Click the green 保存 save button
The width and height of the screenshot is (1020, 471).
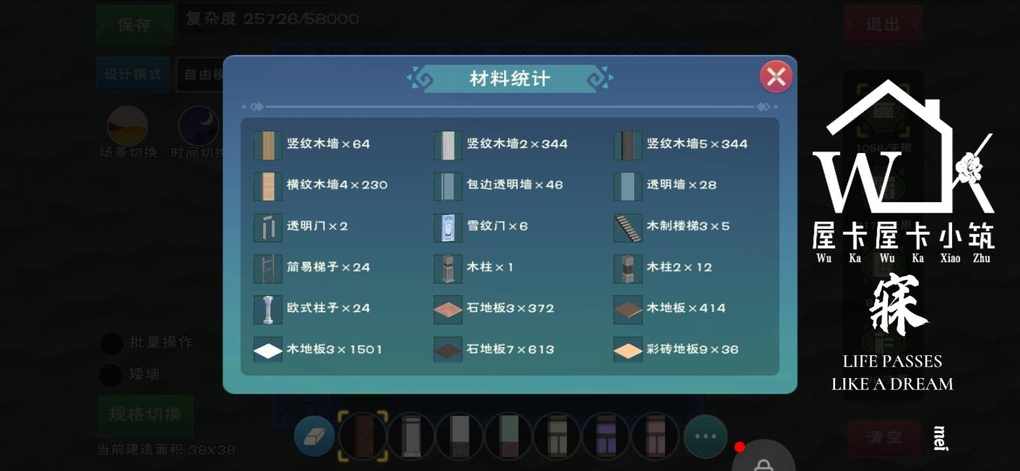click(135, 25)
